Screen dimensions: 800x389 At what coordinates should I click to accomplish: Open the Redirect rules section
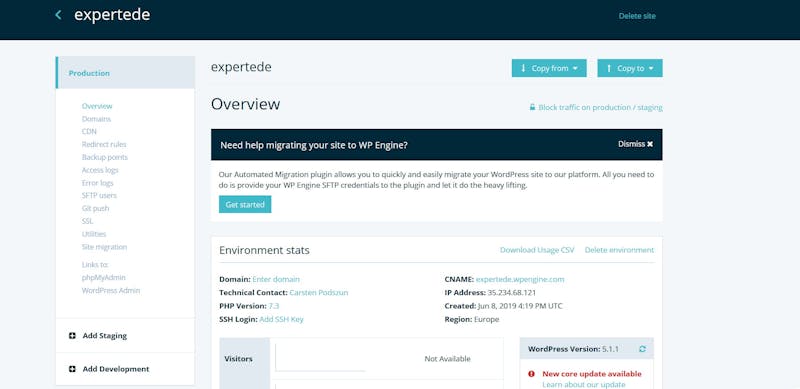click(x=104, y=144)
